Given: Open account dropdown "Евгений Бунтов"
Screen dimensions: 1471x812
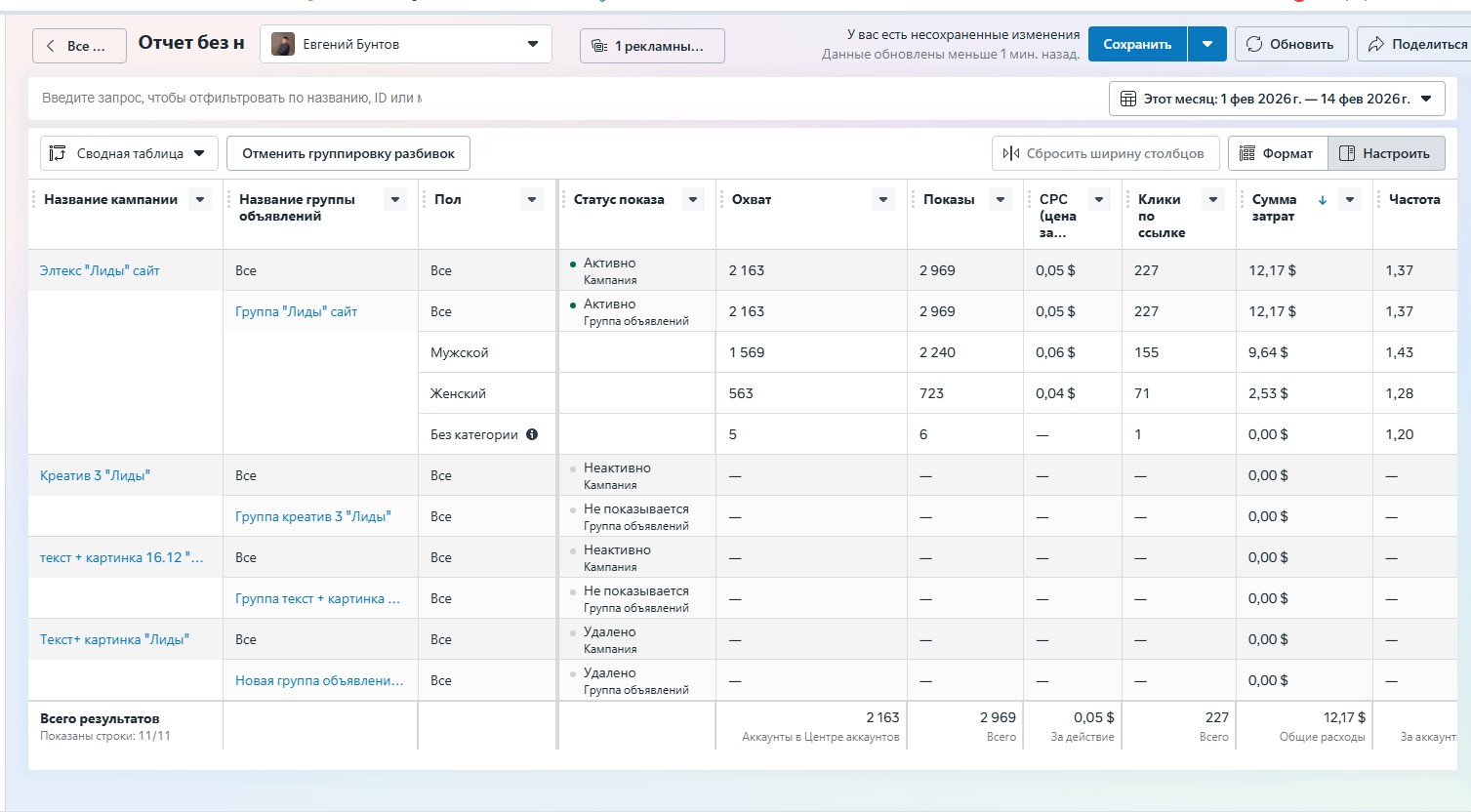Looking at the screenshot, I should [405, 45].
